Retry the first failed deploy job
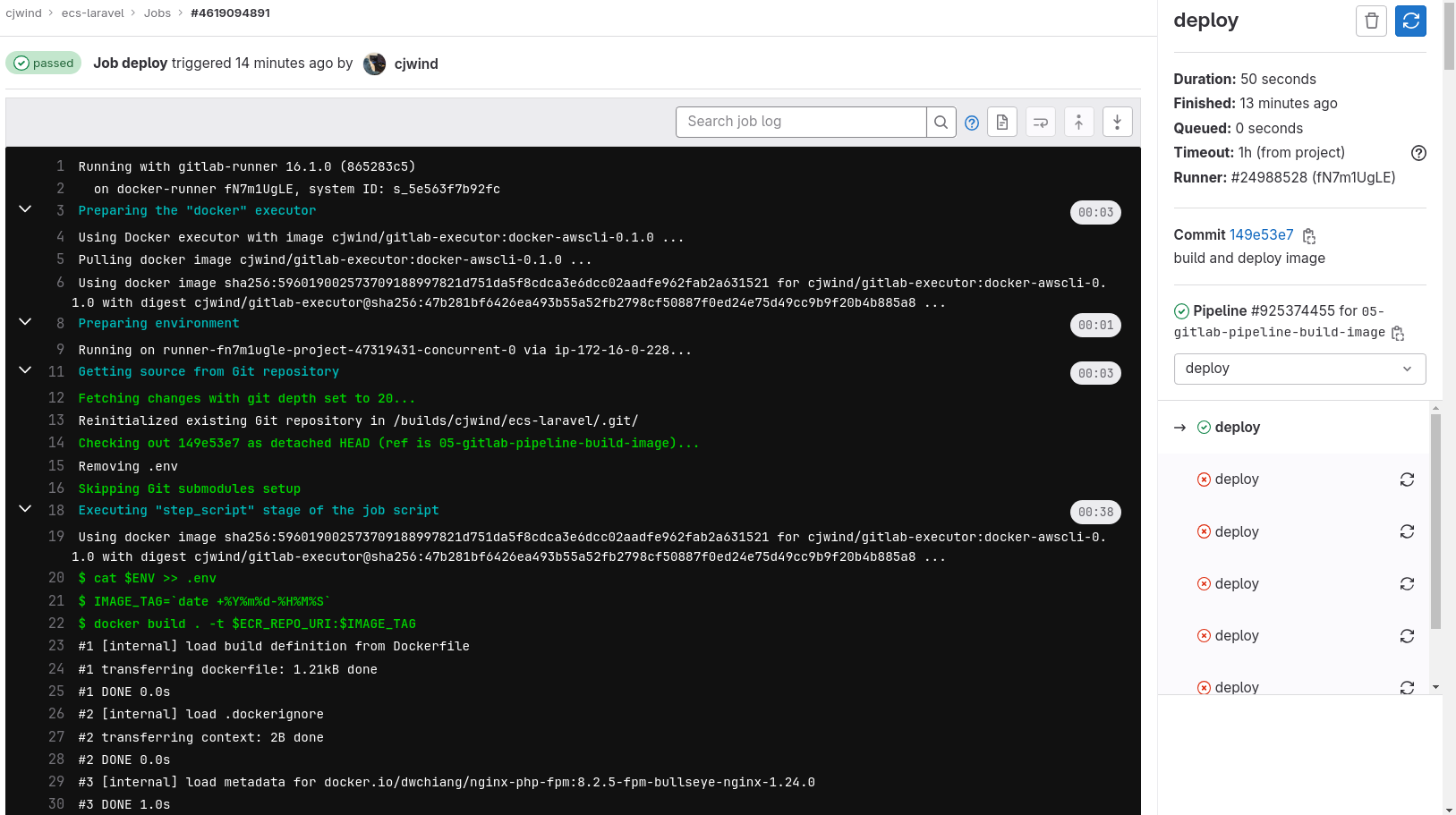 [x=1407, y=480]
